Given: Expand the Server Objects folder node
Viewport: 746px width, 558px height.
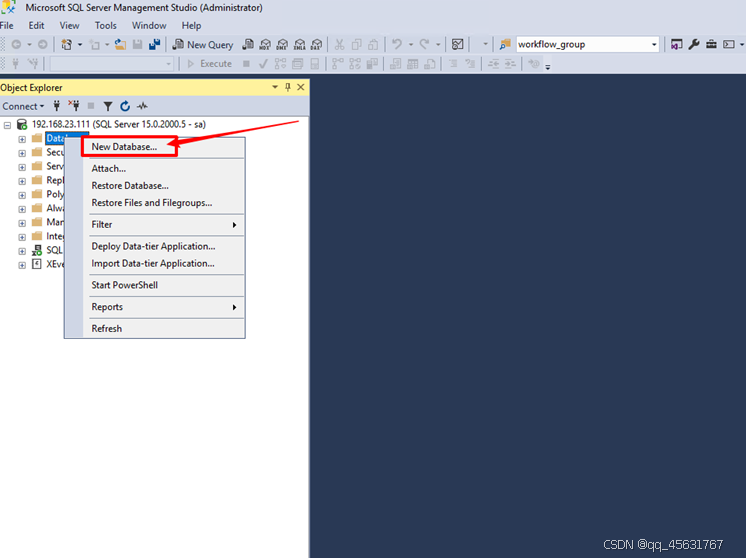Looking at the screenshot, I should 22,167.
